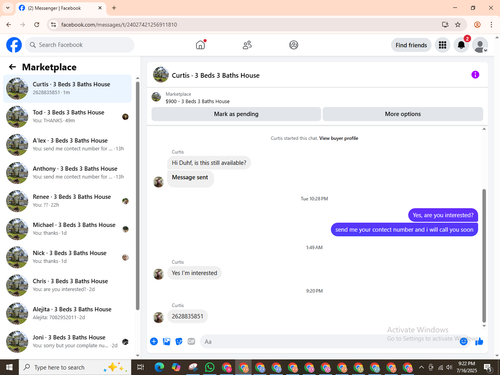Click the Search Facebook field

tap(80, 45)
